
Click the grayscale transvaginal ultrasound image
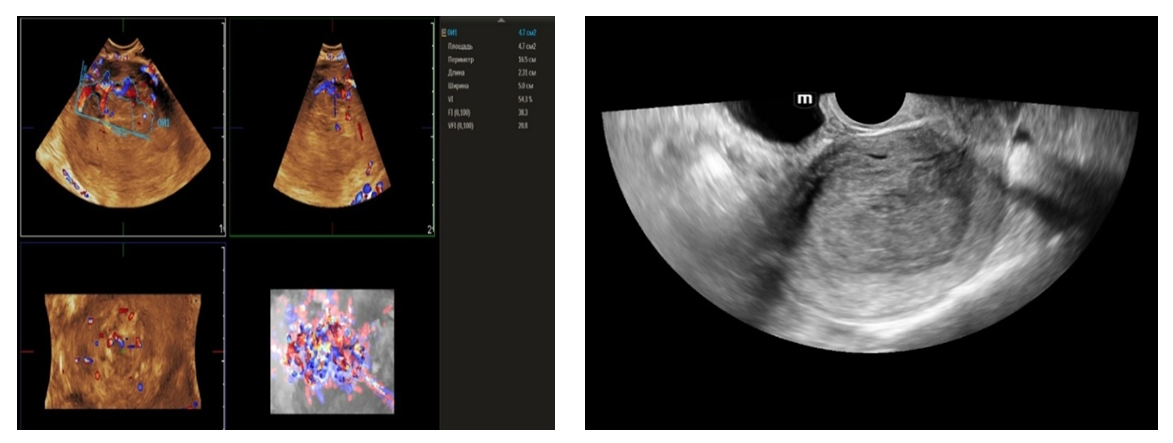click(x=870, y=240)
